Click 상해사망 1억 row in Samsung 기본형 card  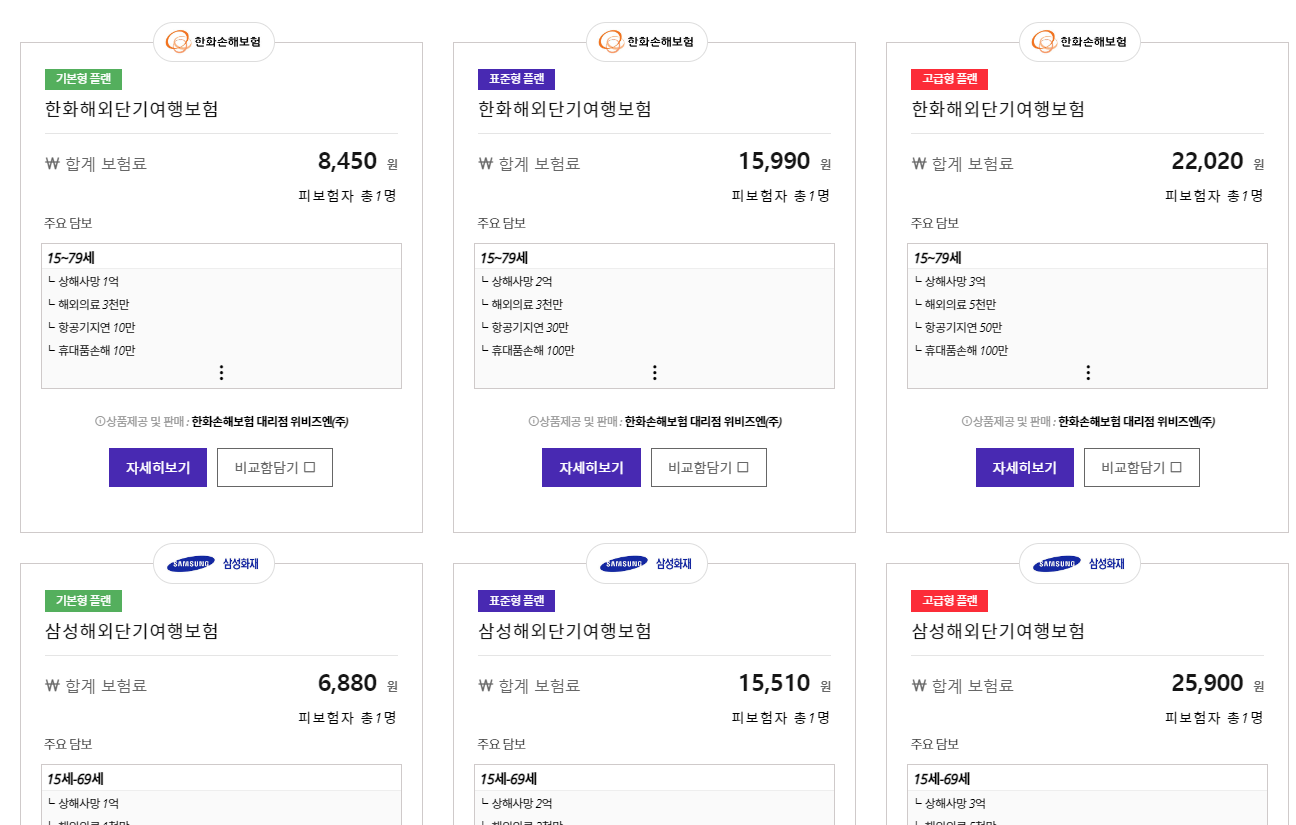pyautogui.click(x=83, y=804)
